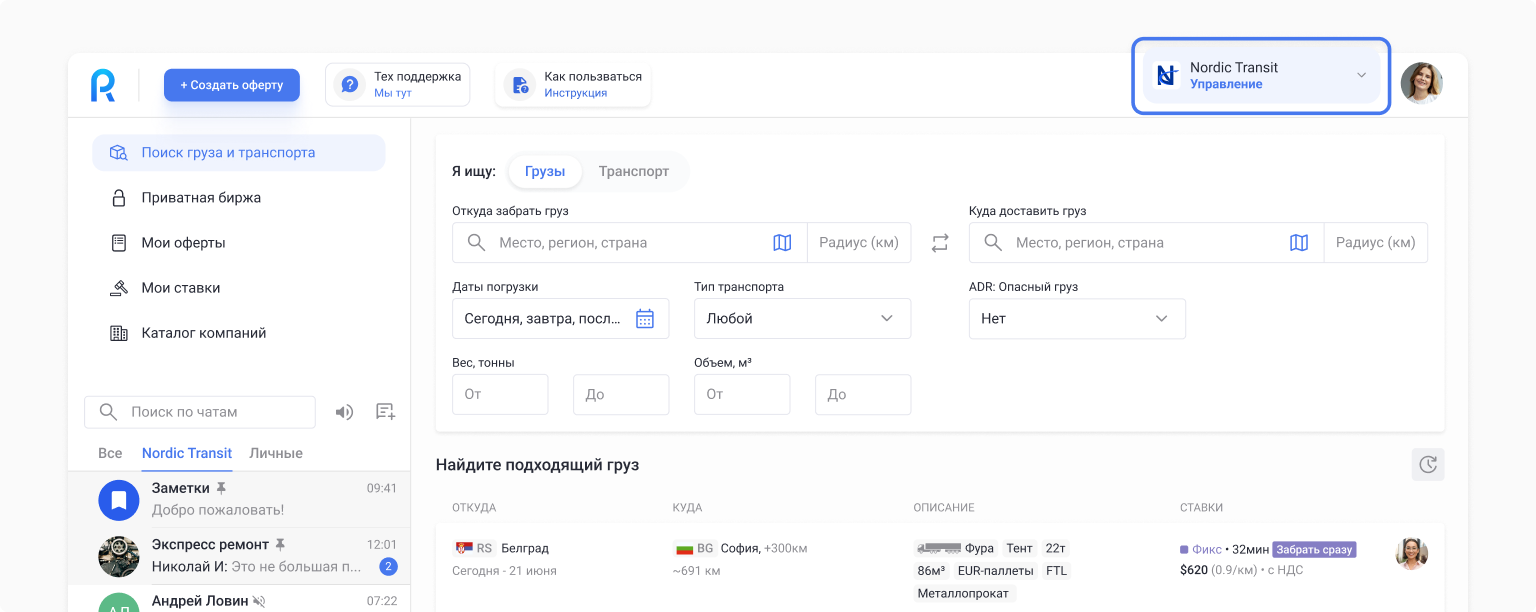Click the swap origin and destination arrows icon

(940, 243)
